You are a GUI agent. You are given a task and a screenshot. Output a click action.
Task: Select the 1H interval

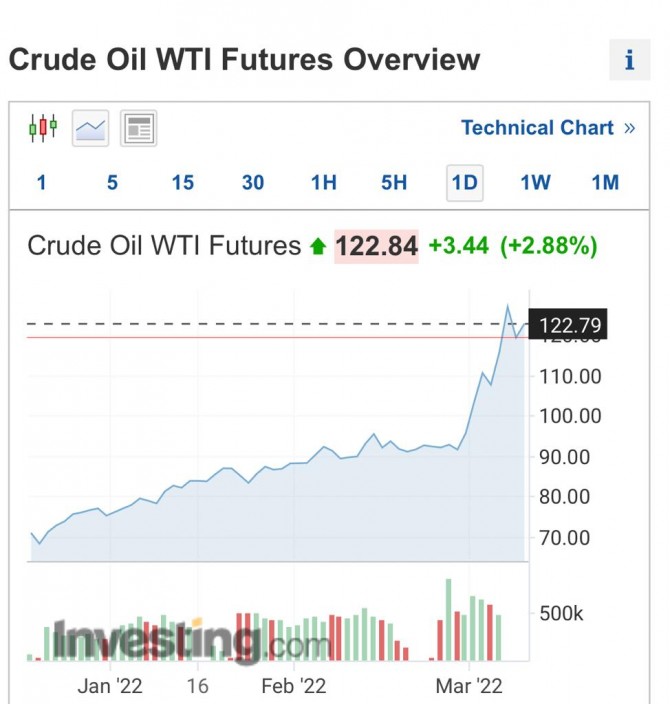pyautogui.click(x=323, y=183)
